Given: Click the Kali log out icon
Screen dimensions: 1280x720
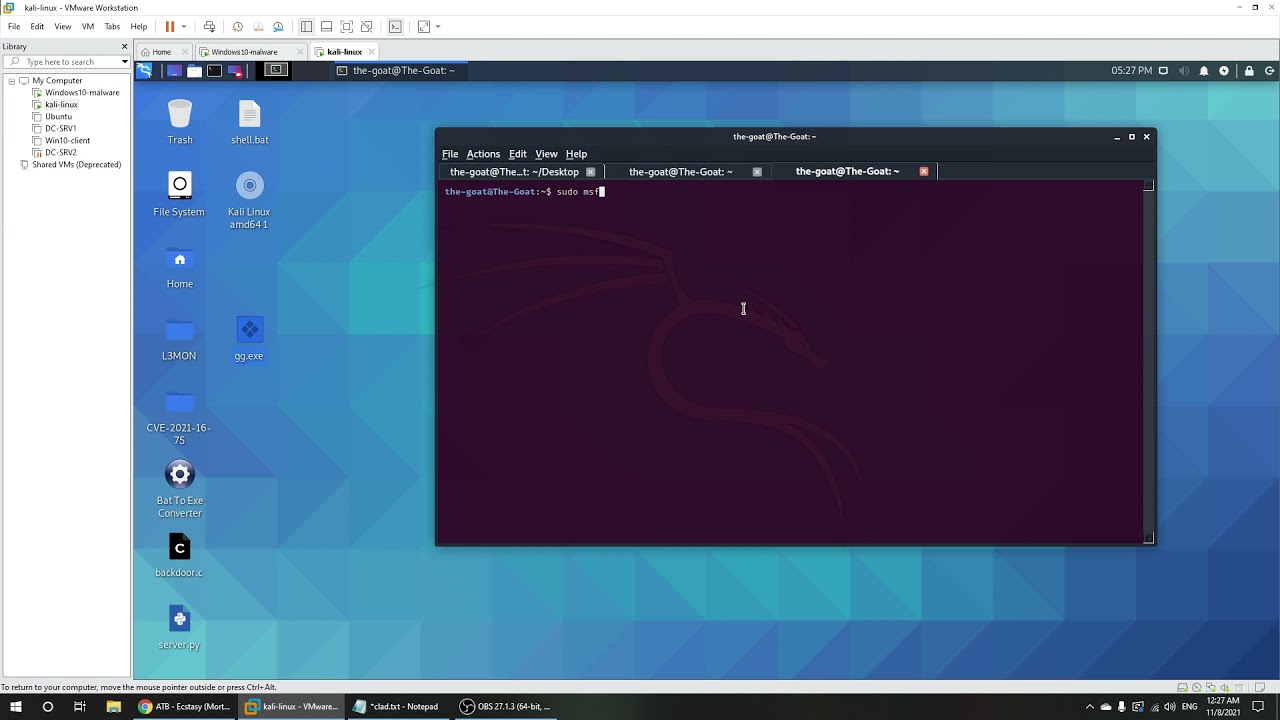Looking at the screenshot, I should click(x=1271, y=71).
